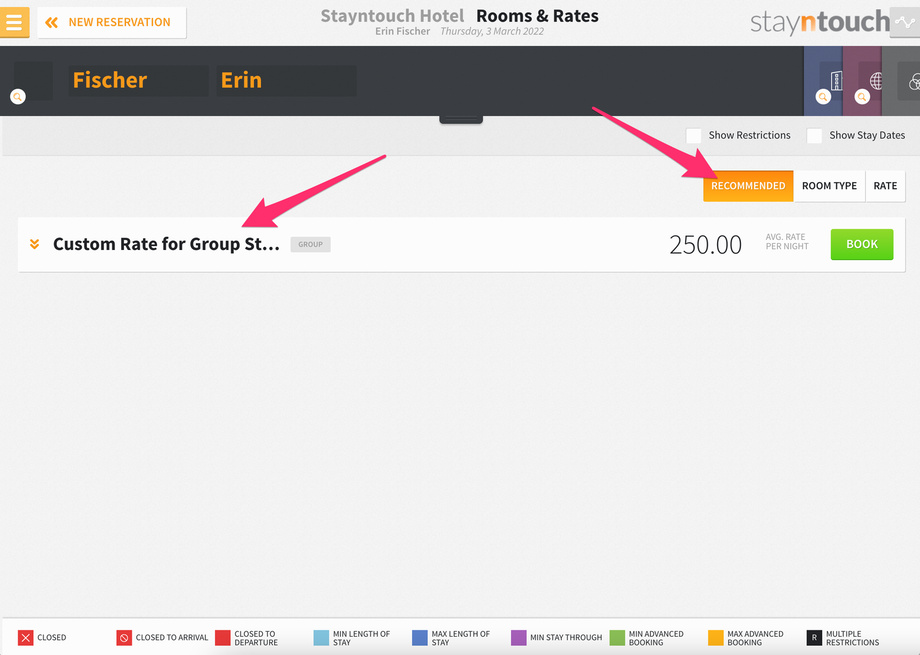Click the Max Length of Stay swatch

420,637
